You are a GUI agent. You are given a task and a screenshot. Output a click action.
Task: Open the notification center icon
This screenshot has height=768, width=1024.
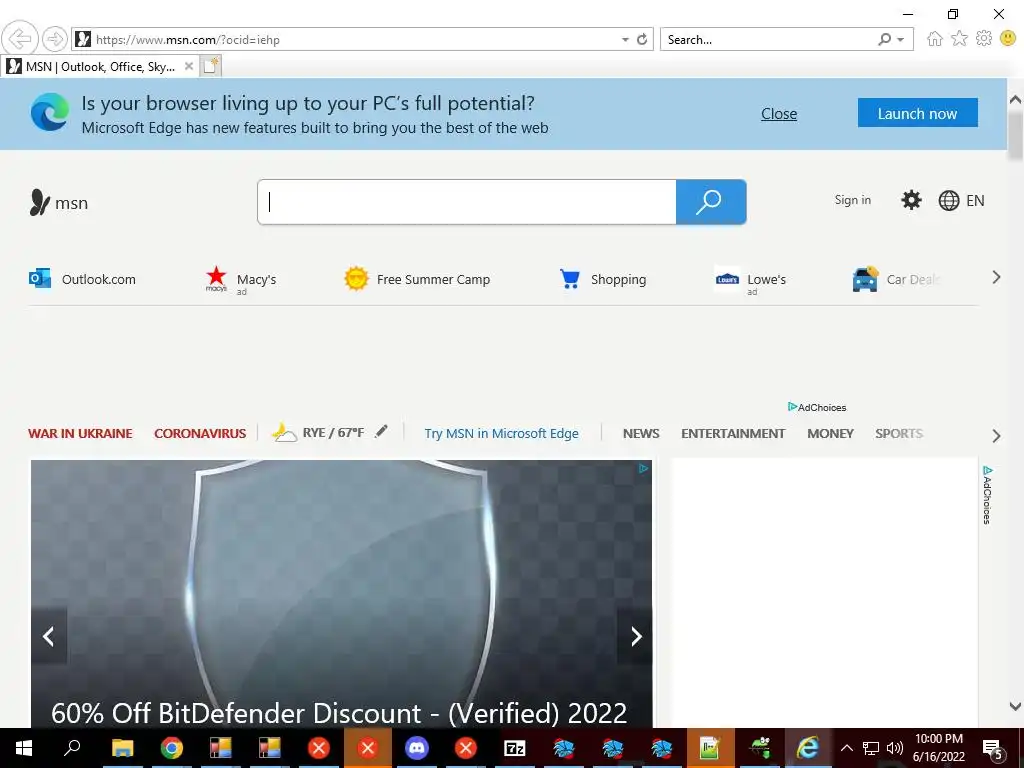click(x=993, y=749)
